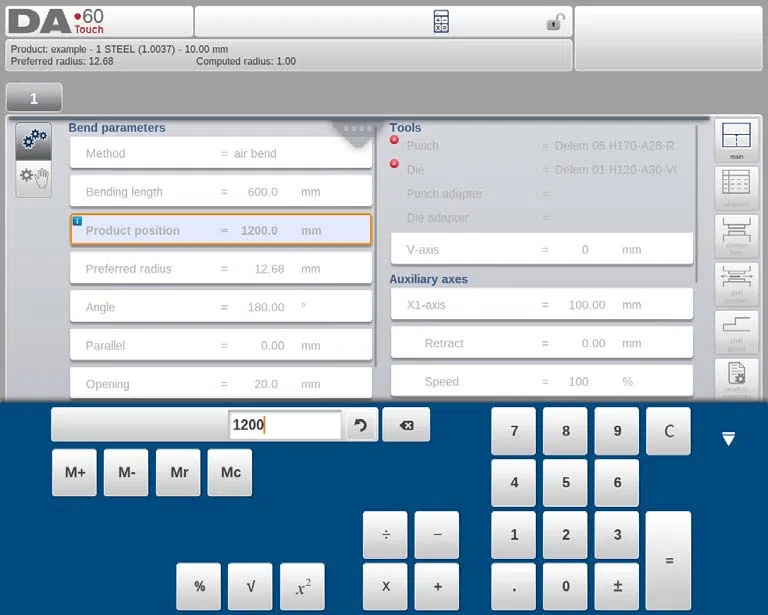Select the Opening 20.0 field
The image size is (768, 615).
221,383
